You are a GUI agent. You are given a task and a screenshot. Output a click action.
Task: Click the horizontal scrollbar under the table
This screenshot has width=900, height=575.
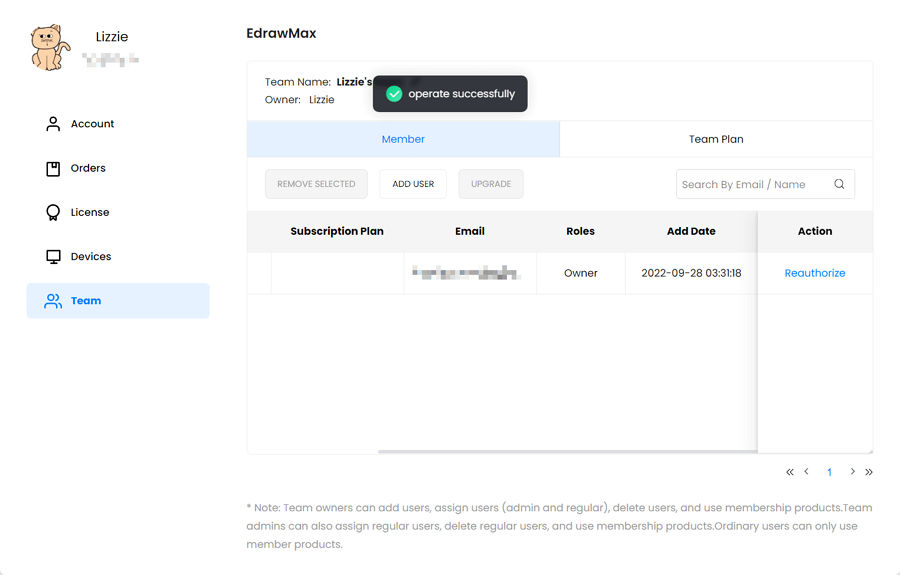pos(567,452)
